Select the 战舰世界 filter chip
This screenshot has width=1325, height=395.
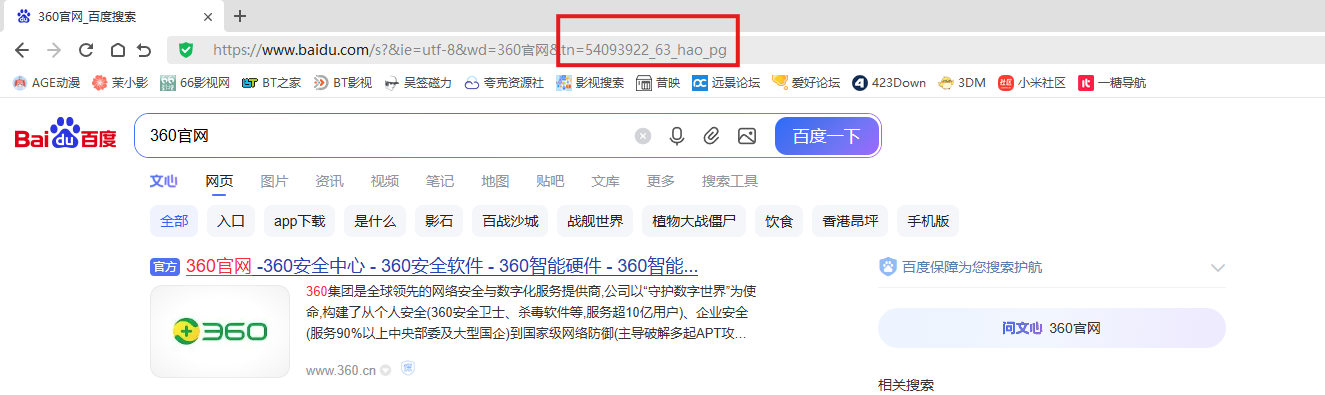pyautogui.click(x=595, y=221)
